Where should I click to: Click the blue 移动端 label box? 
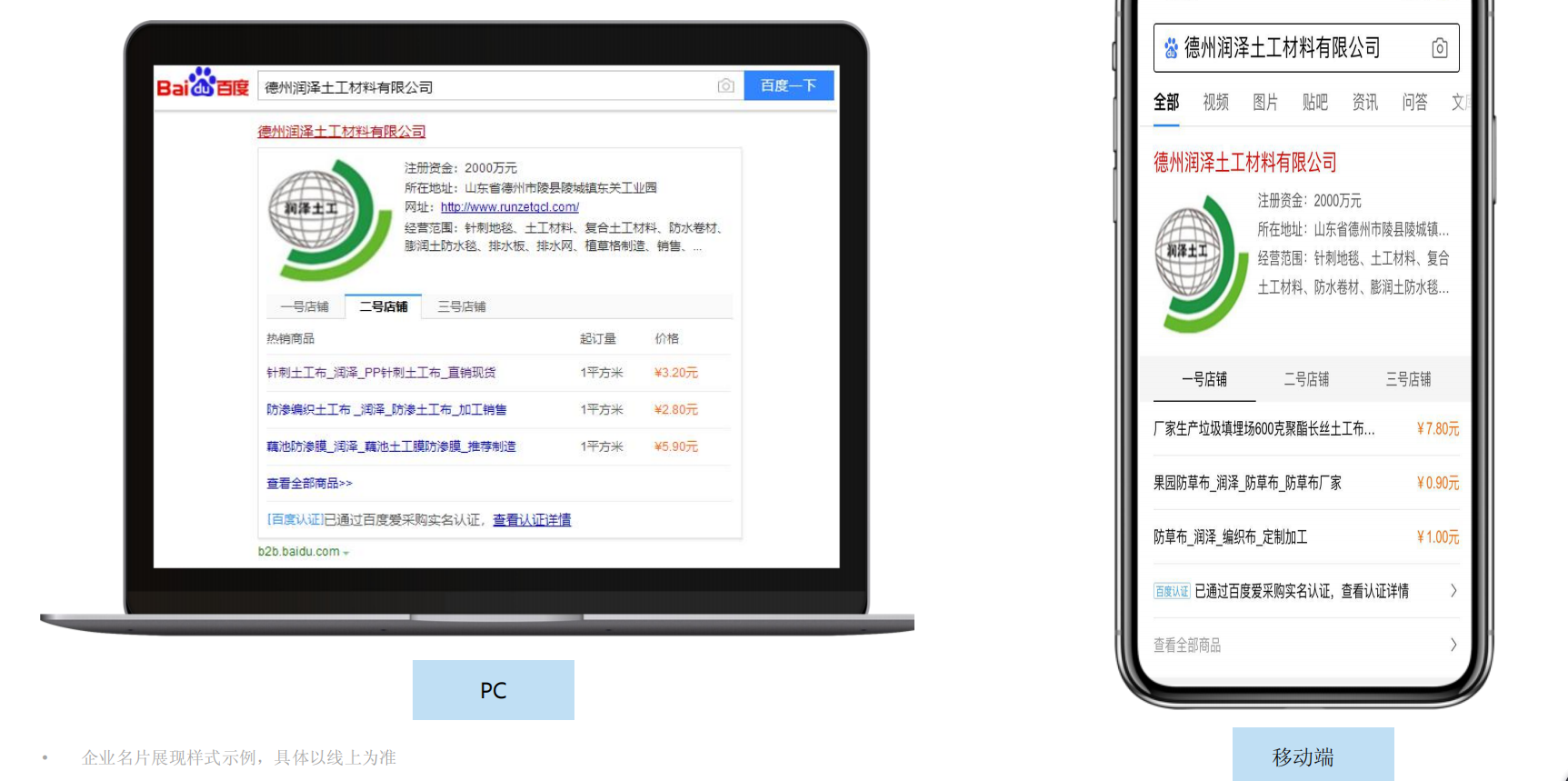pyautogui.click(x=1313, y=754)
